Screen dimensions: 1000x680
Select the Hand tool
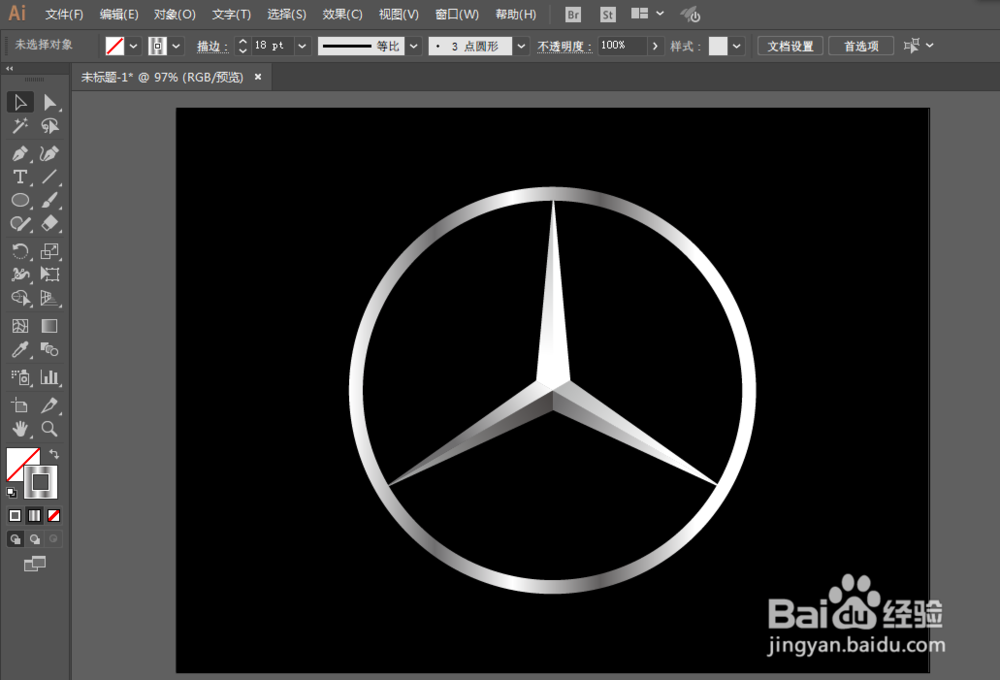[20, 429]
